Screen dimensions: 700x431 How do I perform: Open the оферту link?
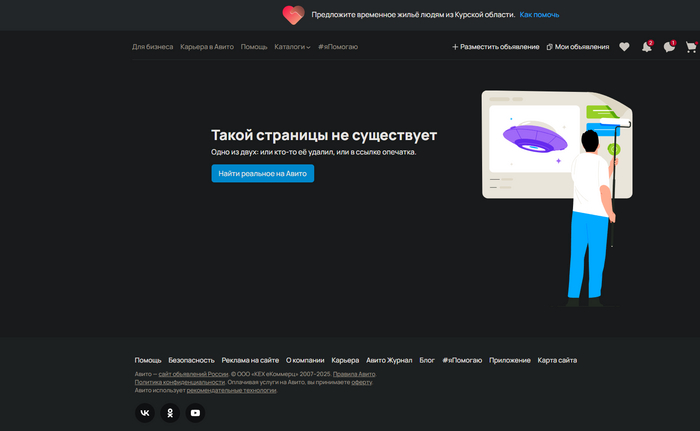point(362,382)
